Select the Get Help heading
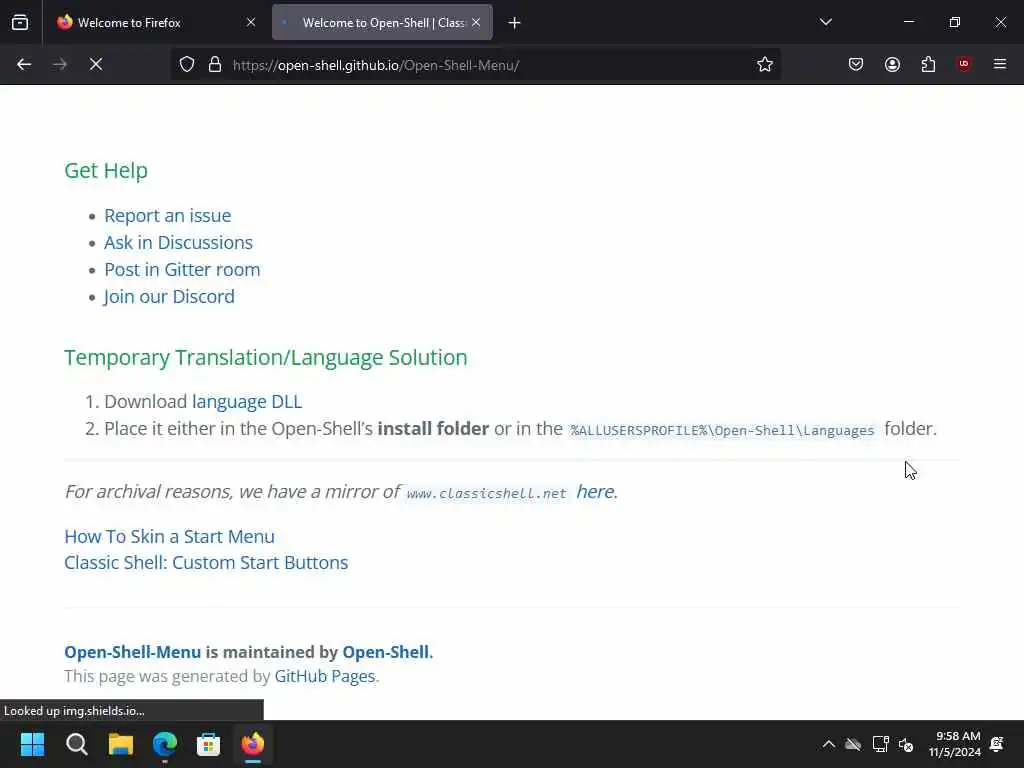This screenshot has width=1024, height=768. coord(106,170)
